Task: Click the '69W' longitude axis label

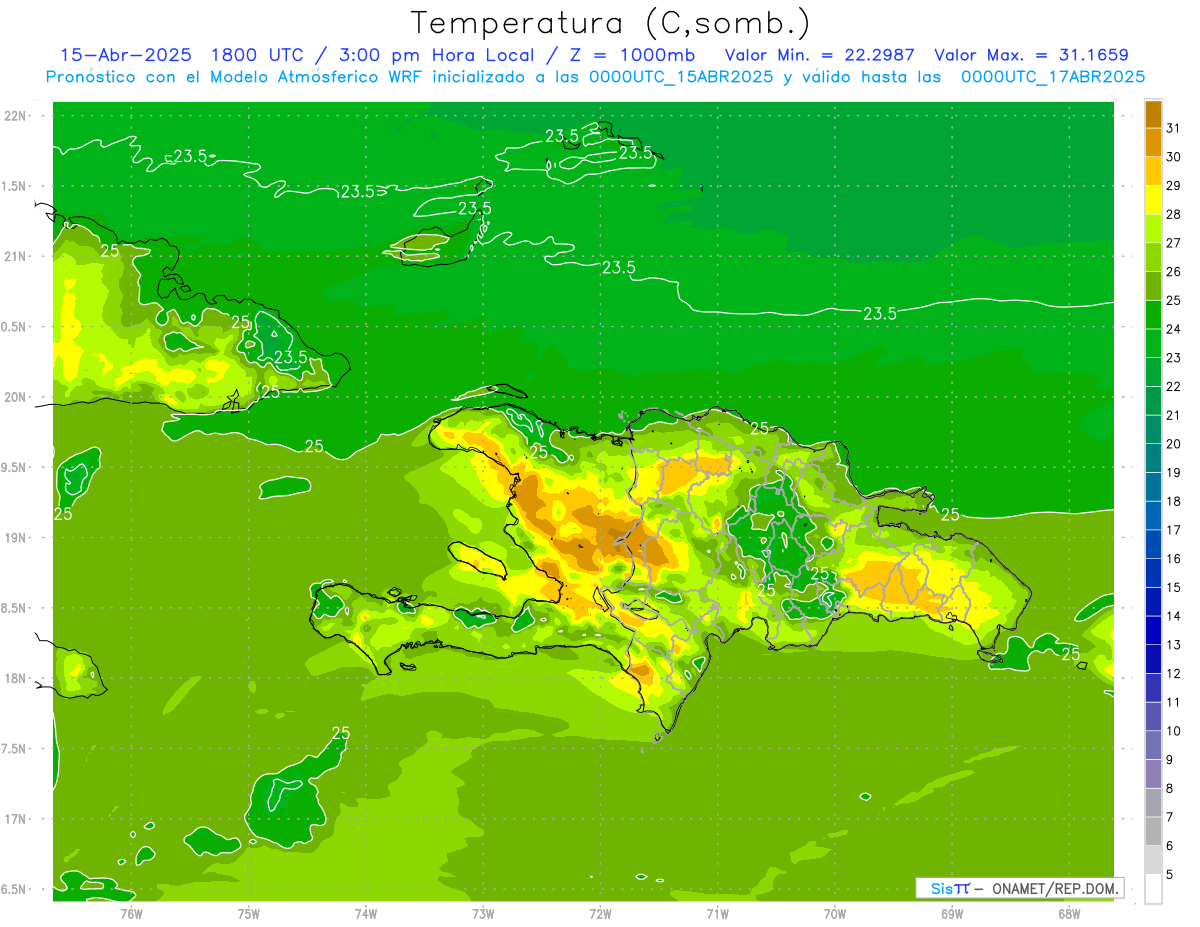Action: [x=952, y=914]
